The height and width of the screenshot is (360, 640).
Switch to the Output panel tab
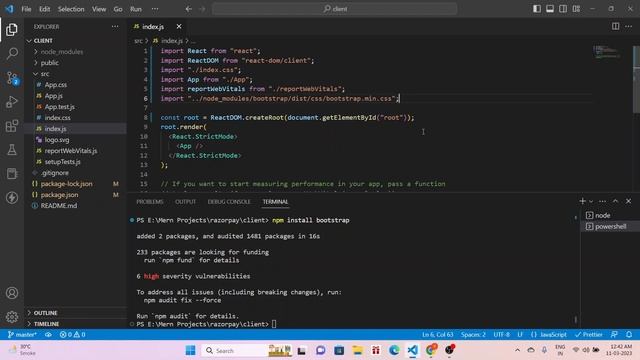click(185, 202)
